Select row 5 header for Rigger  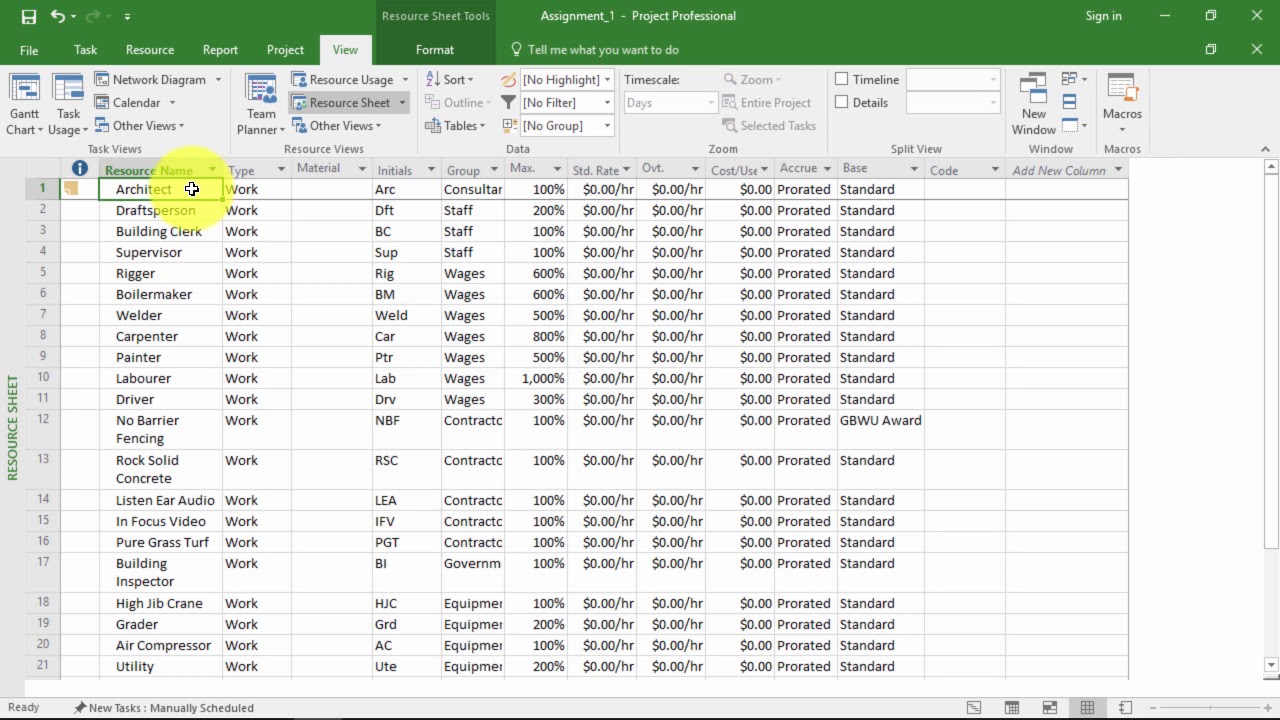click(x=43, y=273)
